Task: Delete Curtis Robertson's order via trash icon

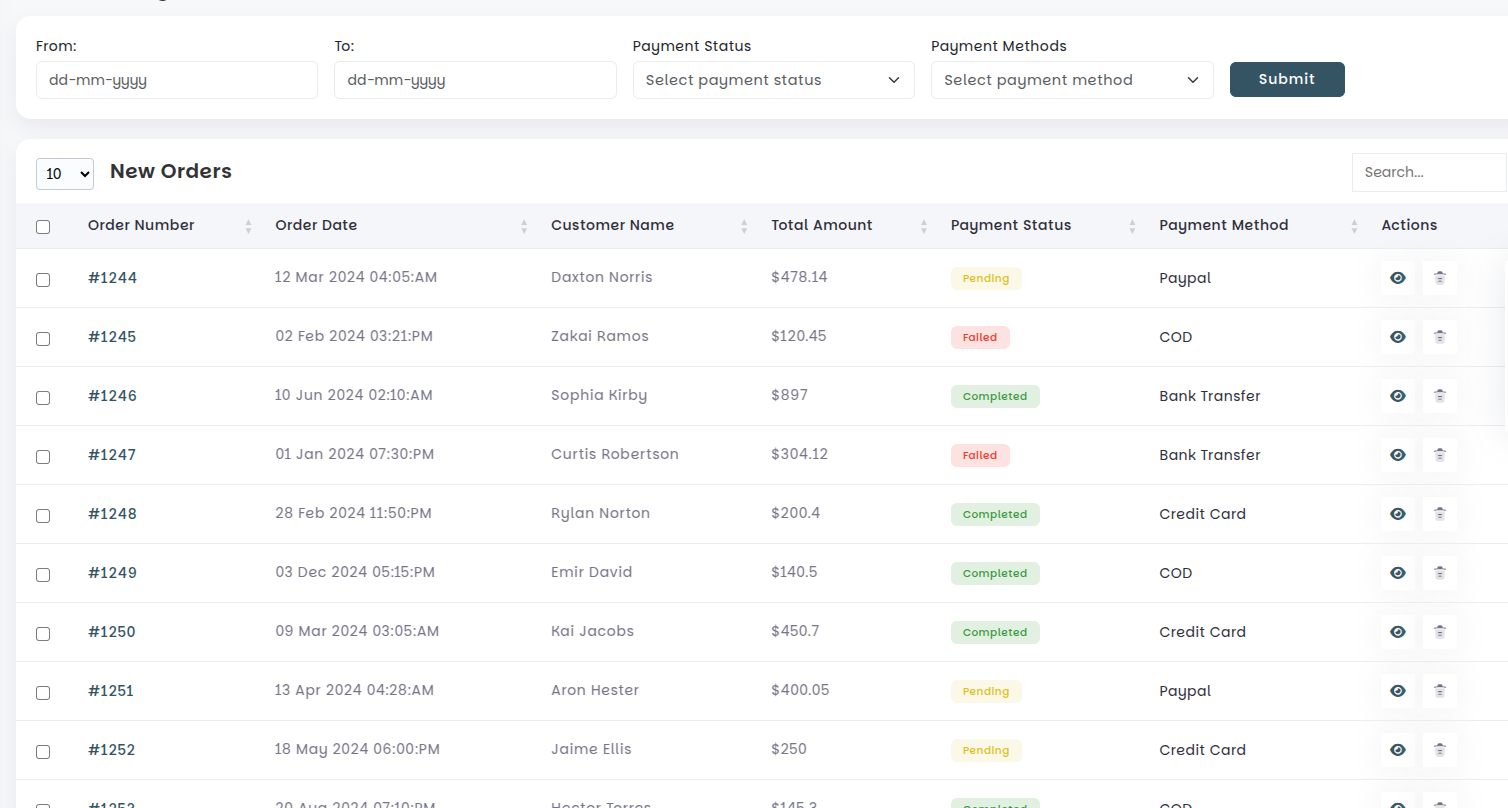Action: [1440, 455]
